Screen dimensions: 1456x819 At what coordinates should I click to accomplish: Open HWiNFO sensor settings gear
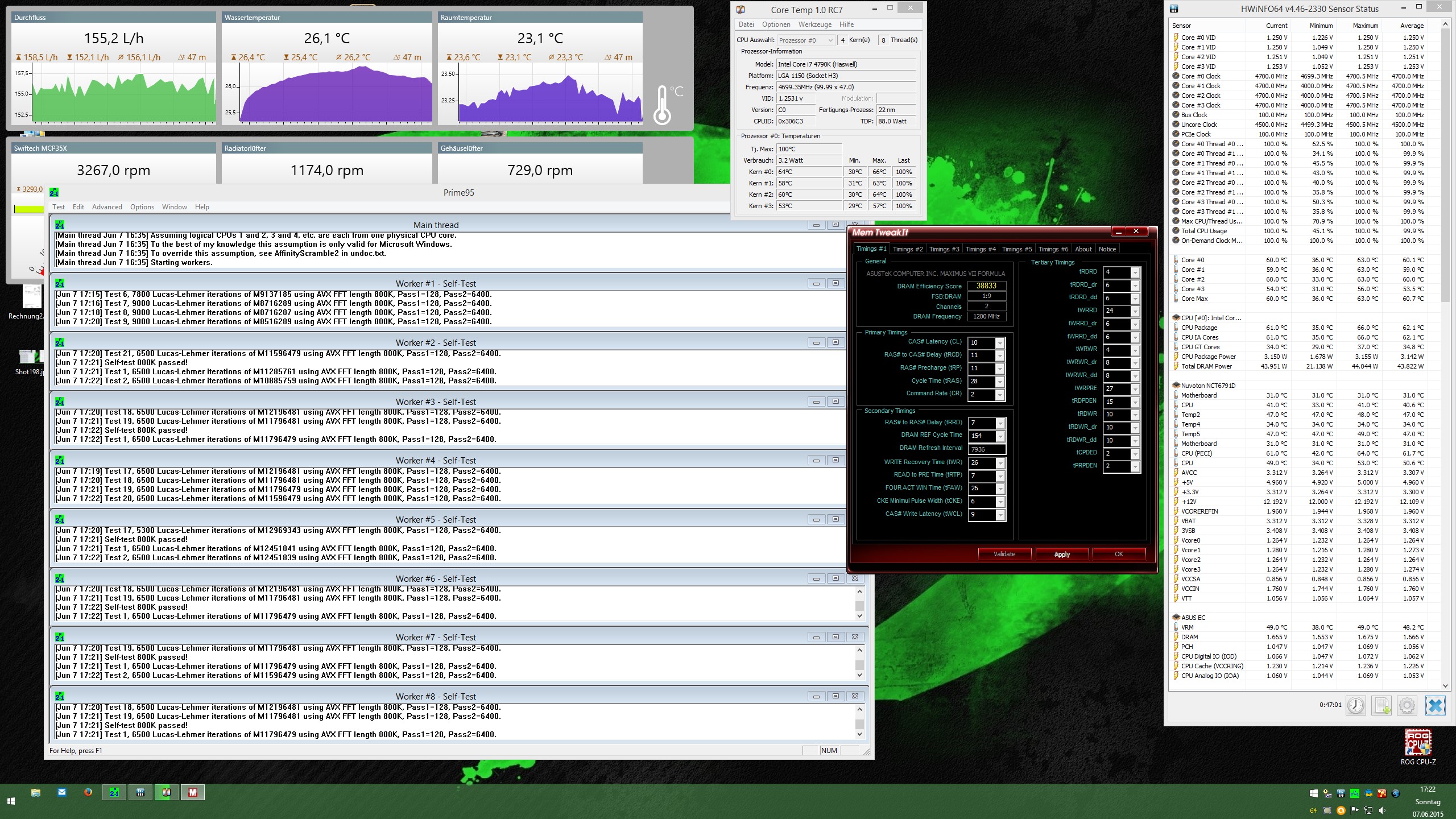(1407, 705)
